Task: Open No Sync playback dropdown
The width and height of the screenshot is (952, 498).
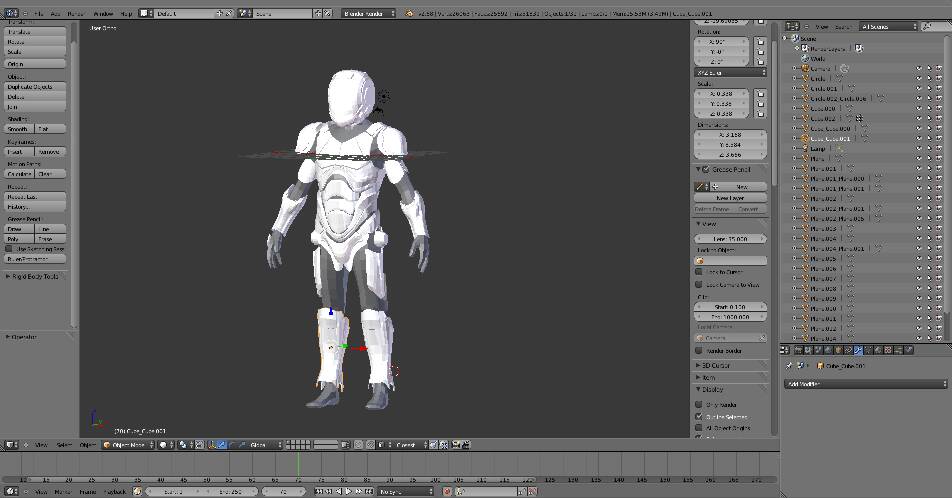Action: (x=406, y=491)
